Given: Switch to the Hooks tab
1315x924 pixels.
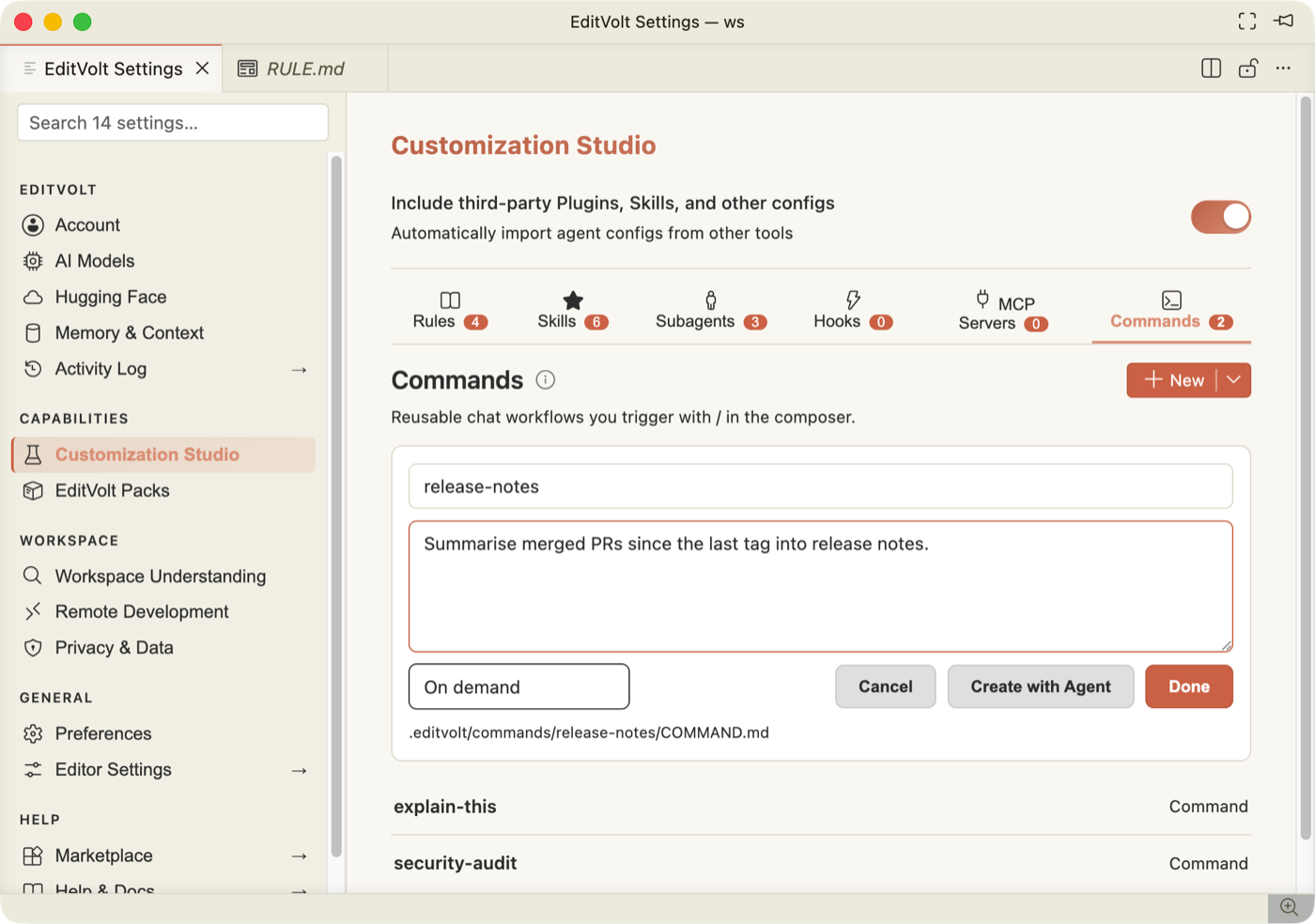Looking at the screenshot, I should [853, 311].
